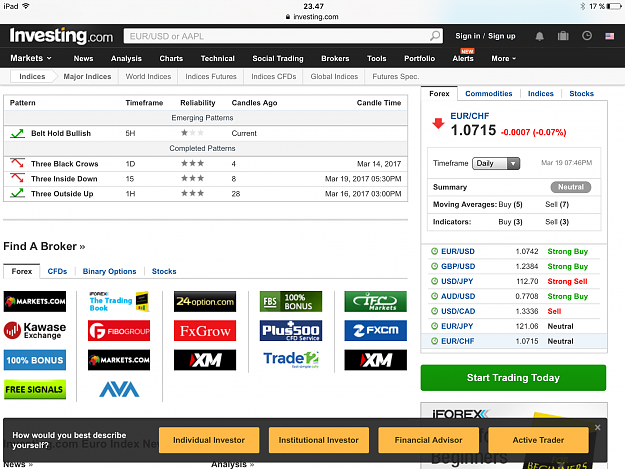Open the Timeframe Daily dropdown

click(496, 163)
